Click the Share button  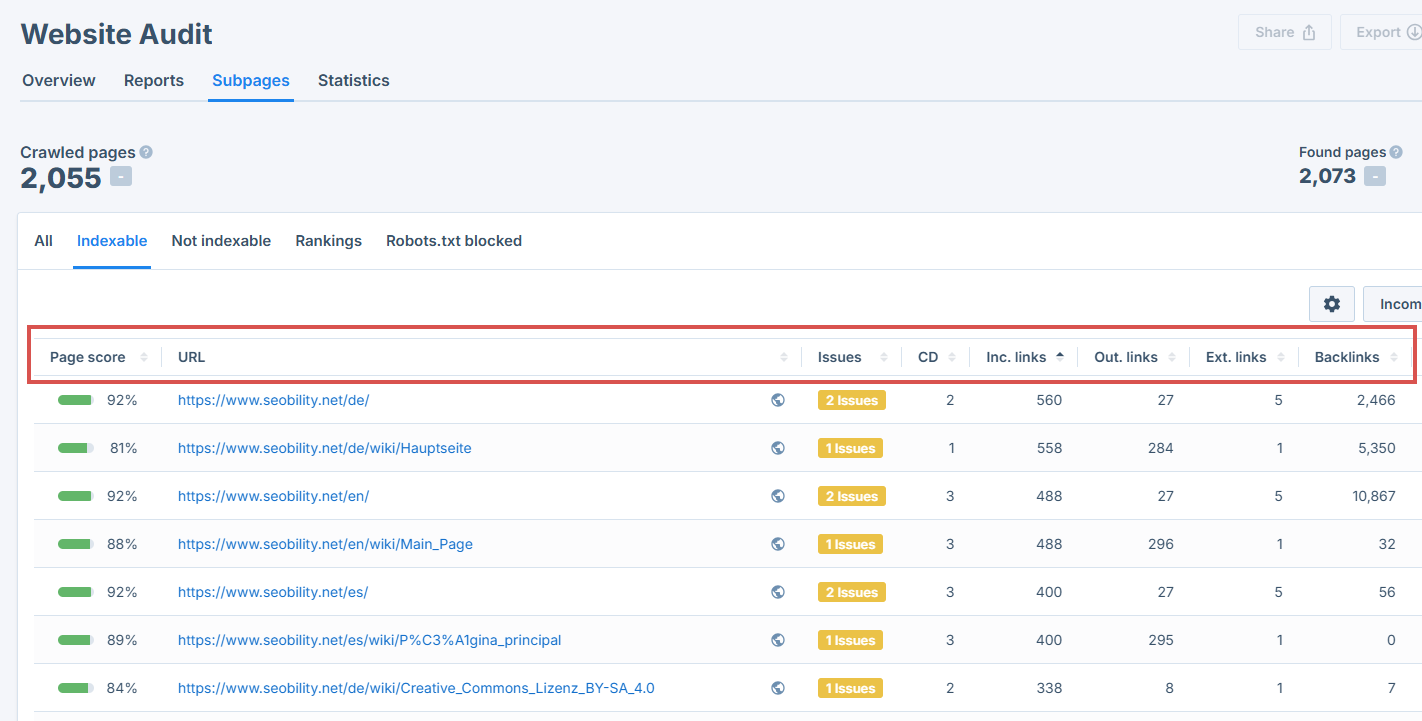(x=1285, y=32)
